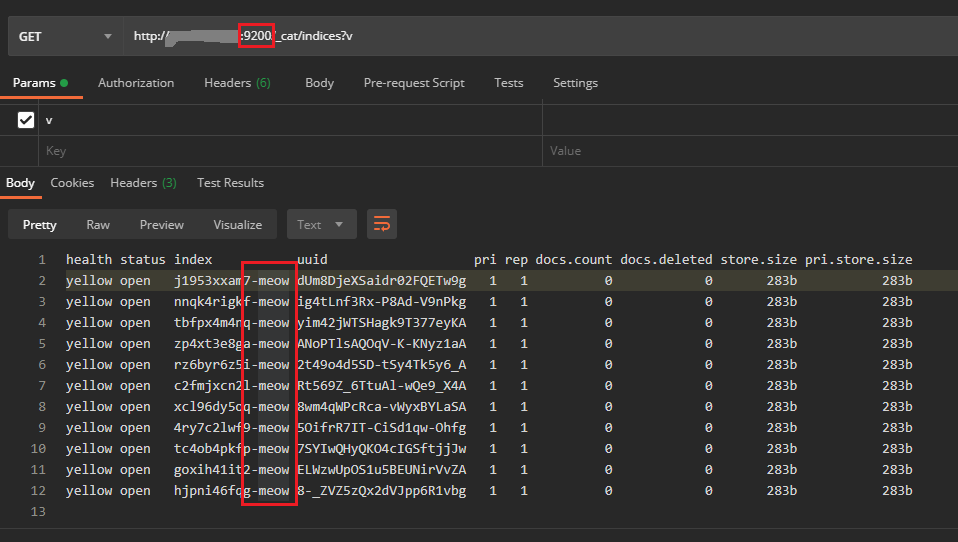Click uuid 7SYIwQHyQKO4cIGSftjjJw
The image size is (958, 542).
pyautogui.click(x=382, y=449)
